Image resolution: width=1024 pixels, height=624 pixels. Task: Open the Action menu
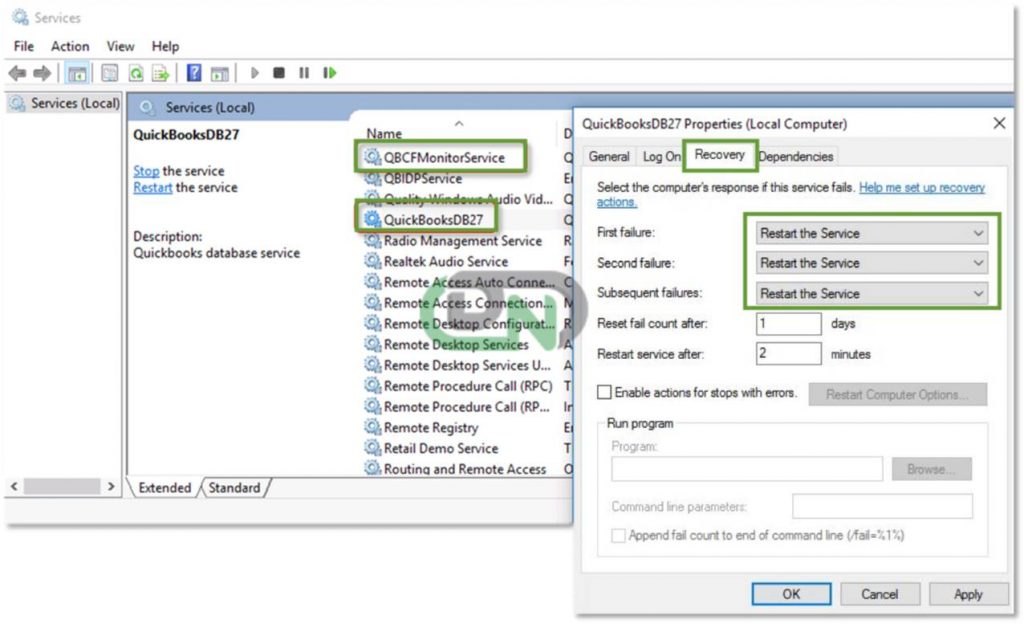click(70, 46)
